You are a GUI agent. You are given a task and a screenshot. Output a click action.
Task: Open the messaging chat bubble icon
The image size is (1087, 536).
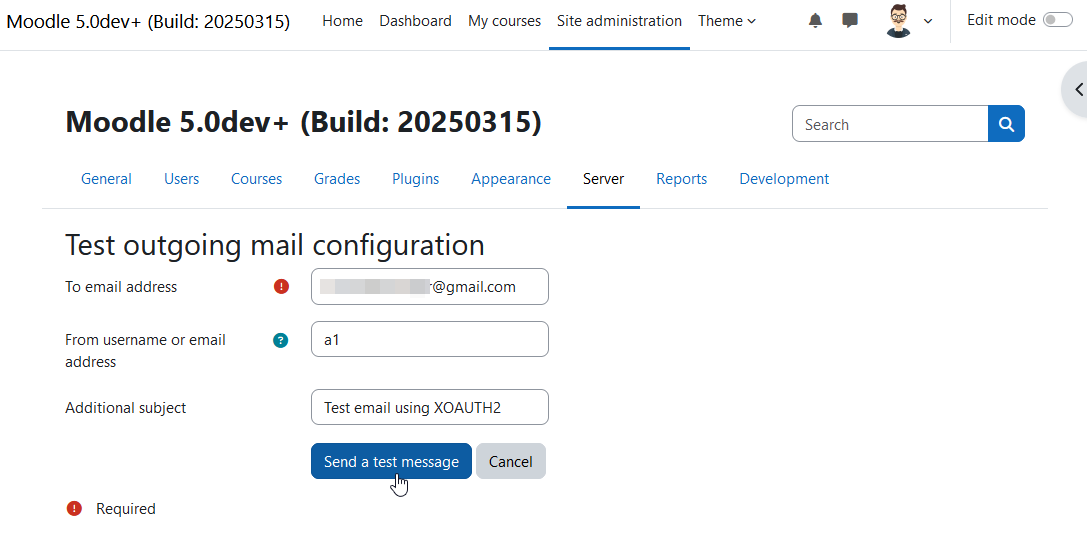850,21
